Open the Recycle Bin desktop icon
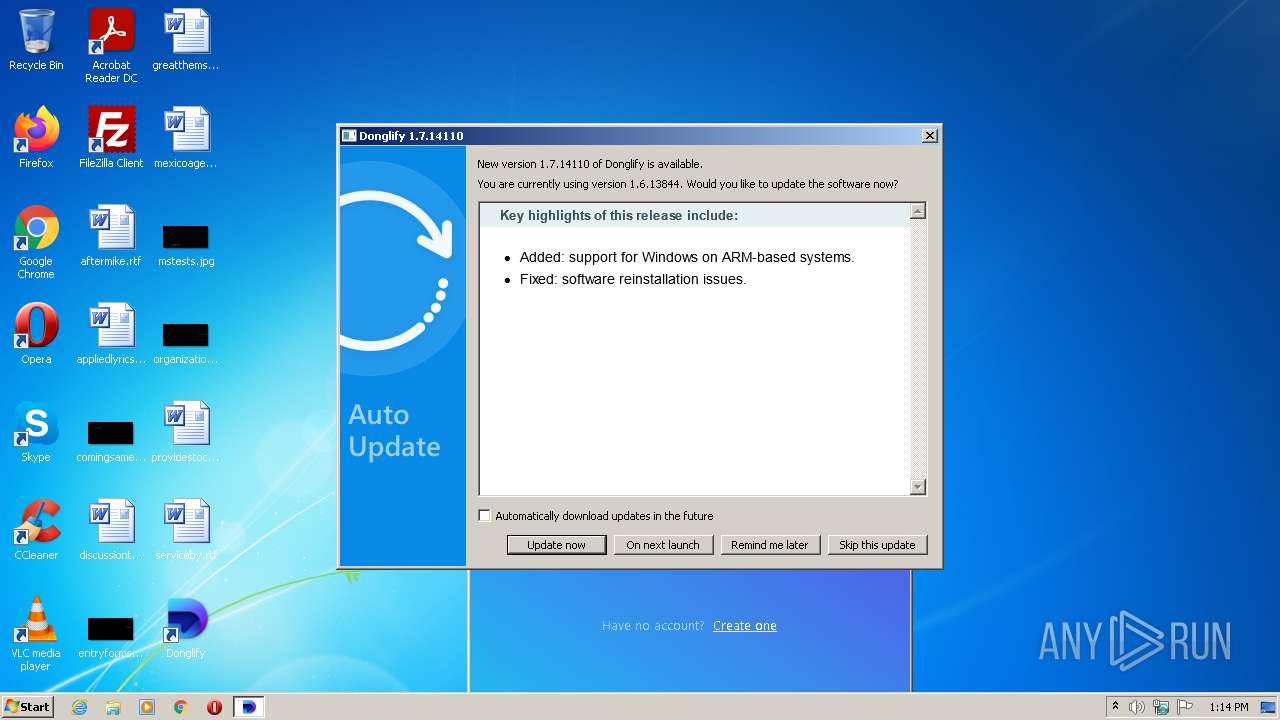 [x=36, y=40]
